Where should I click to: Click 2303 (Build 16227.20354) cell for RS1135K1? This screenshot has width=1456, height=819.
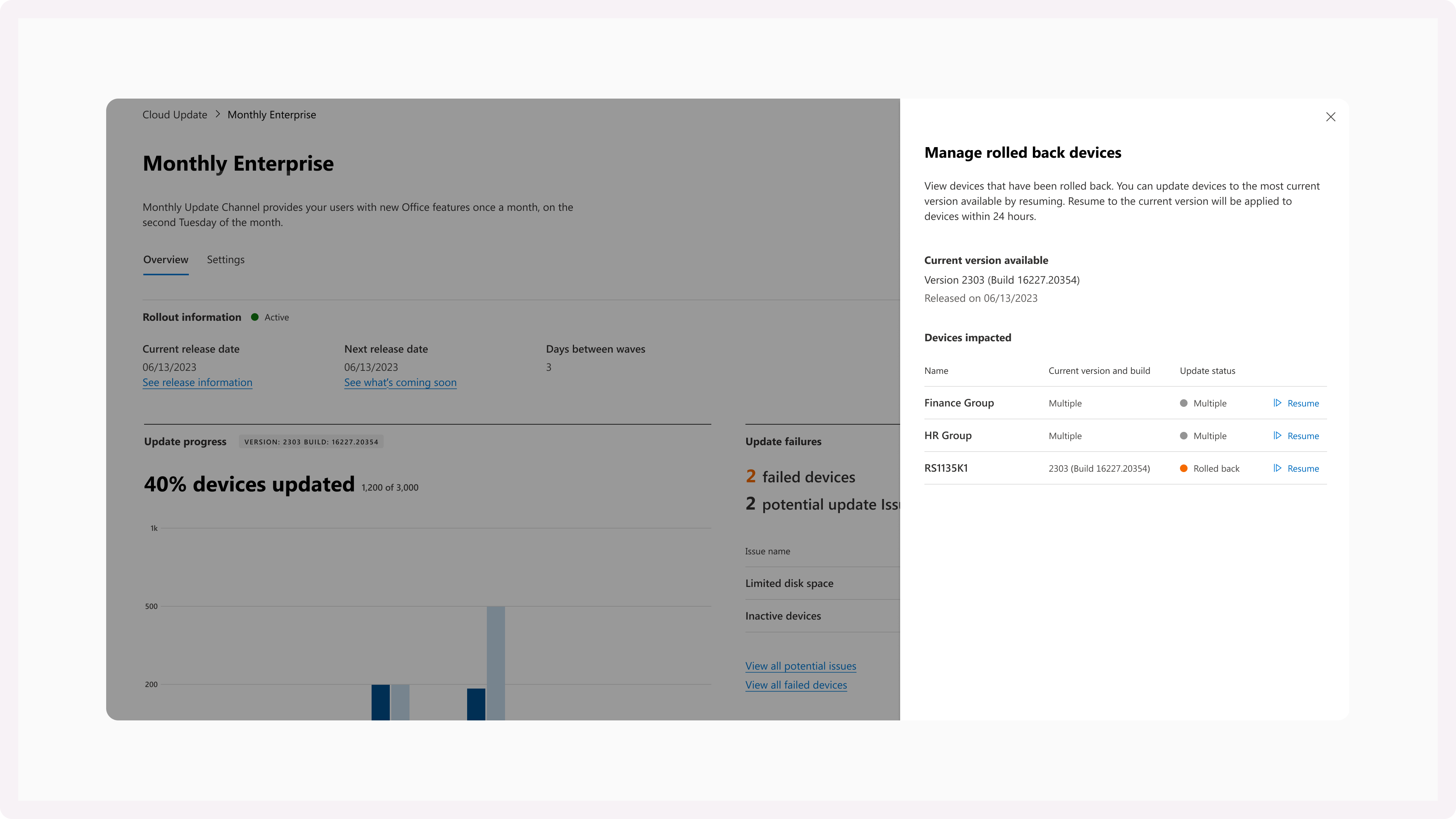click(x=1099, y=469)
